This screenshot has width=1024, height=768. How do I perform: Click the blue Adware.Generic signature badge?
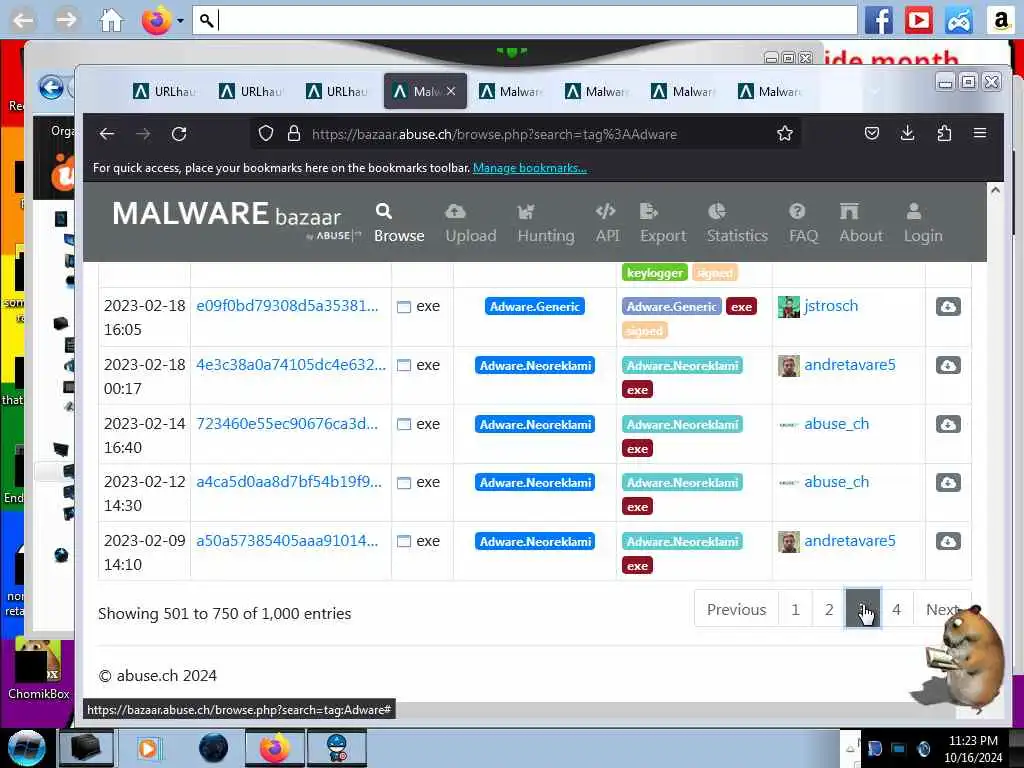[x=535, y=306]
